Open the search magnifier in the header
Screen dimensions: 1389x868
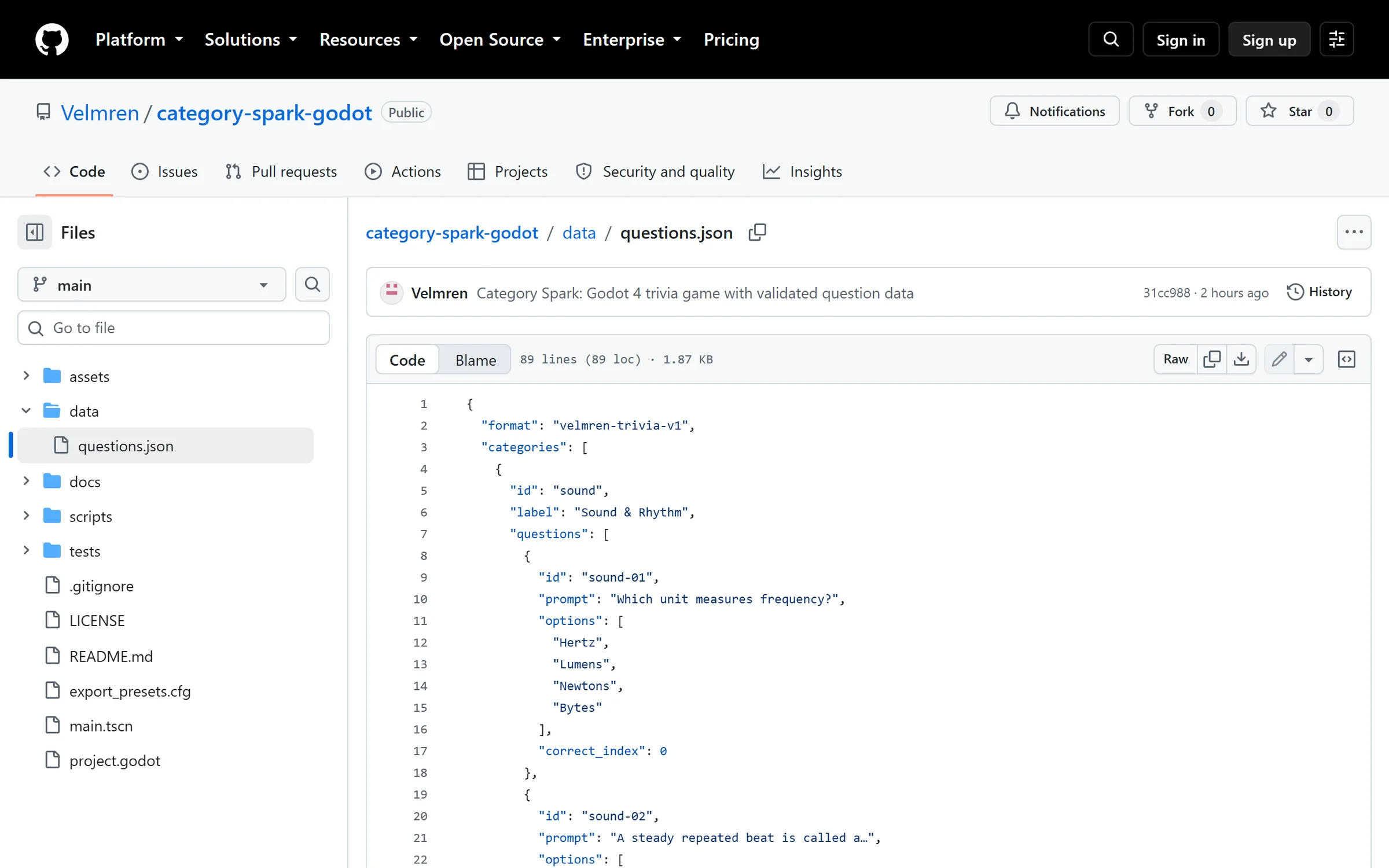[x=1111, y=39]
